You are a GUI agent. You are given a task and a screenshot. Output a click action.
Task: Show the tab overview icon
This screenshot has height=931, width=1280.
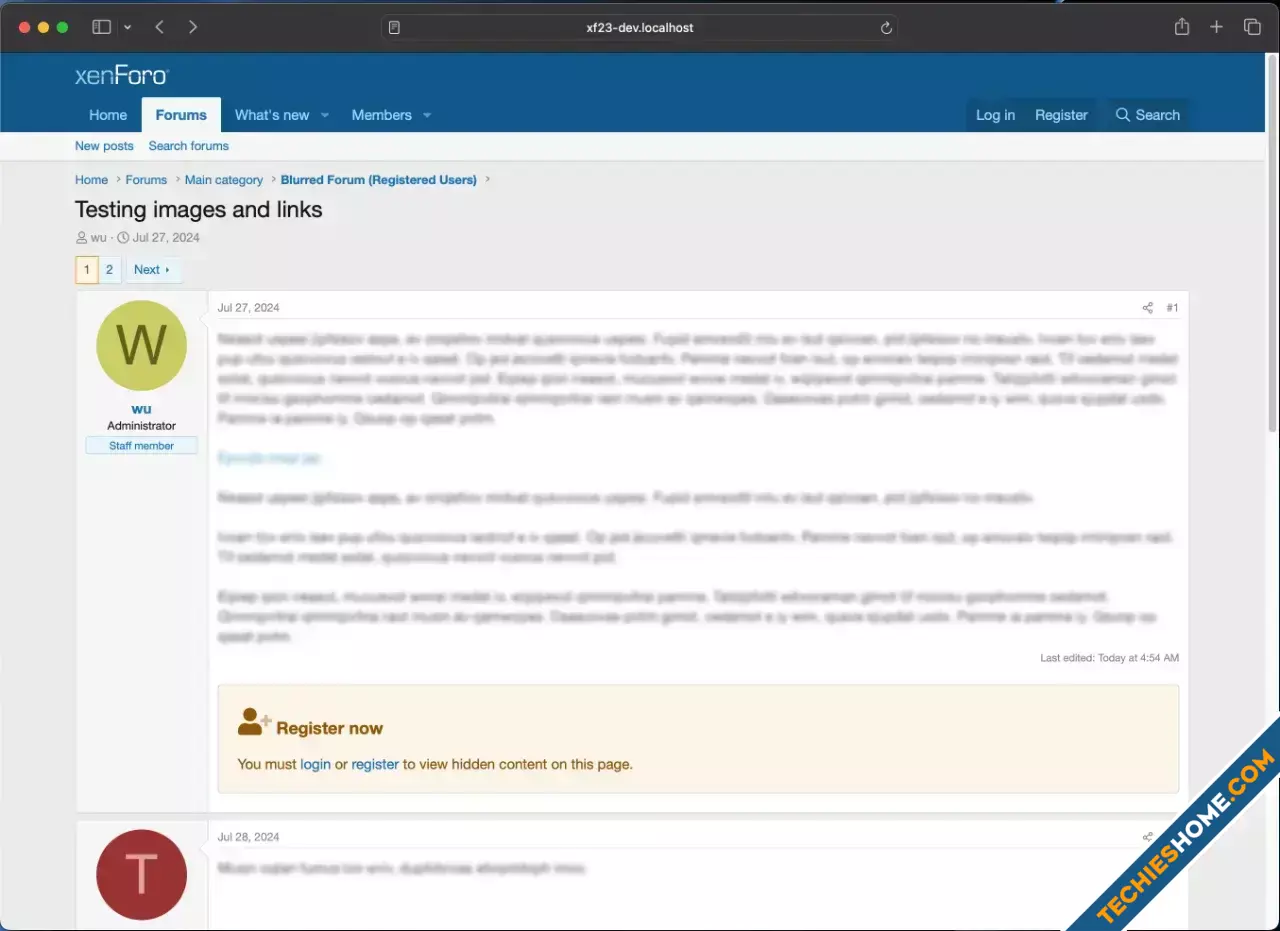click(x=1252, y=27)
